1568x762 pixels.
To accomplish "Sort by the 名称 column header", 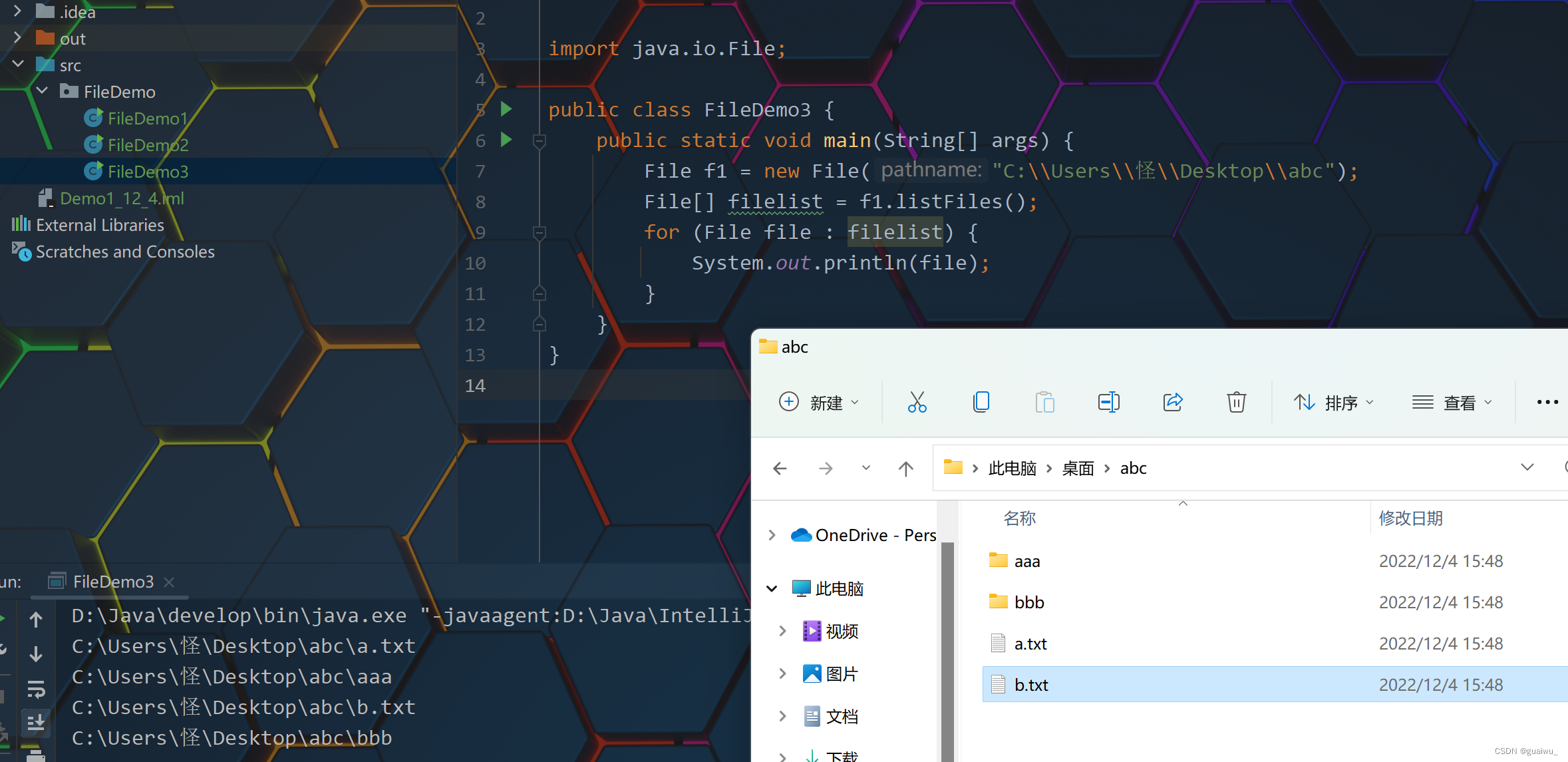I will pyautogui.click(x=1019, y=518).
